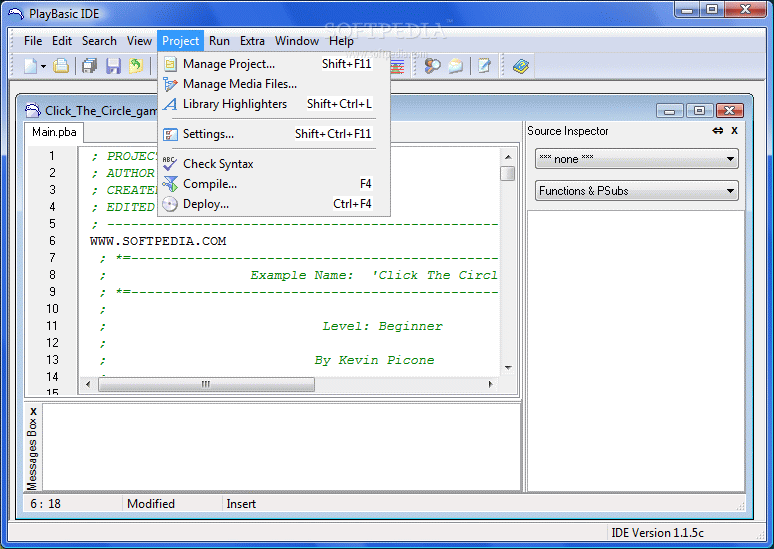The height and width of the screenshot is (549, 774).
Task: Open the New file dropdown arrow
Action: (43, 66)
